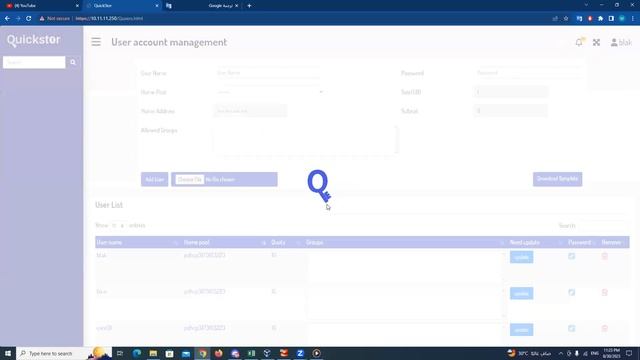Open the browser extensions puzzle icon
The image size is (640, 360).
pos(600,18)
